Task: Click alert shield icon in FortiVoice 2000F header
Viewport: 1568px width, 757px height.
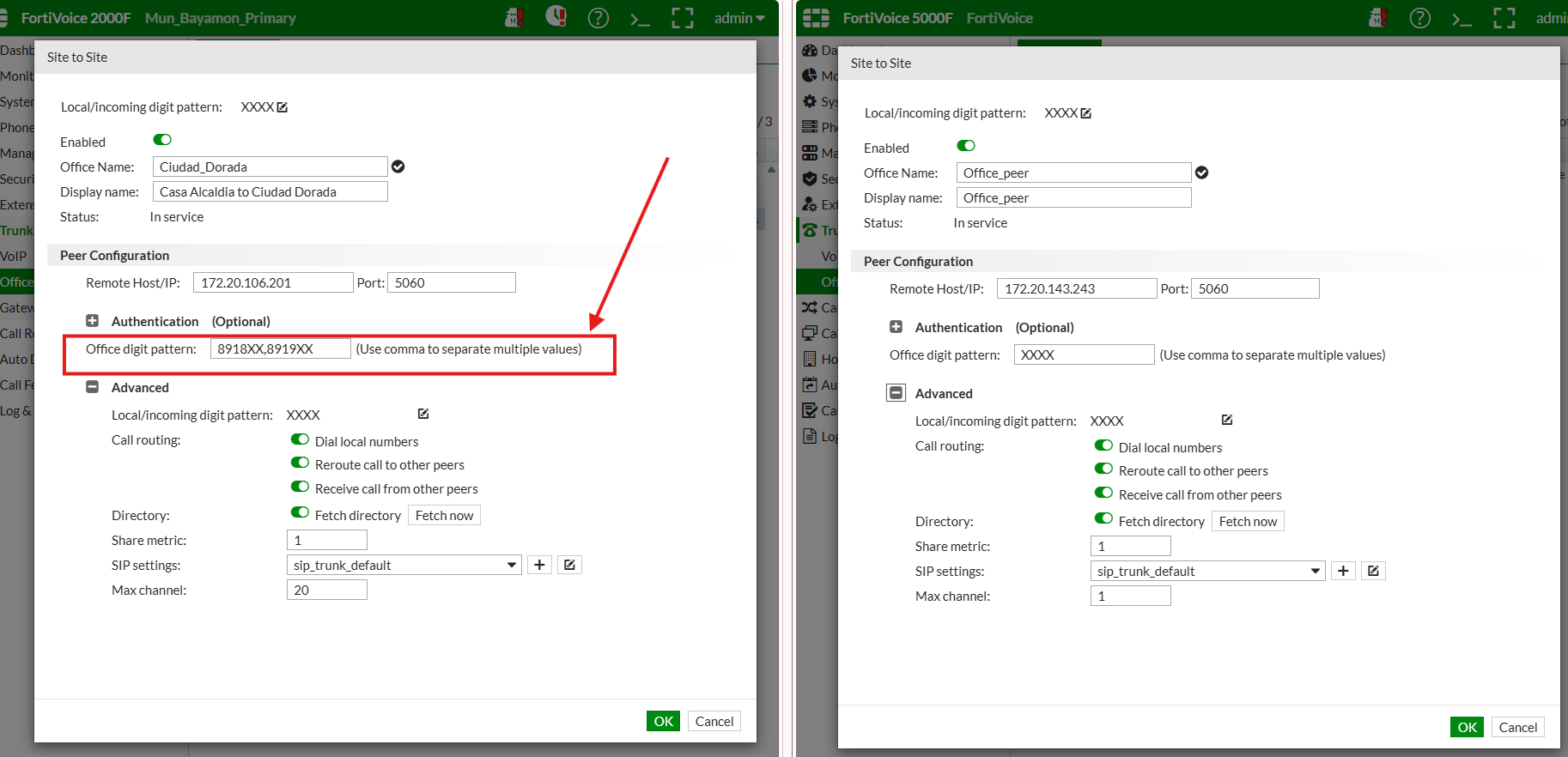Action: point(556,16)
